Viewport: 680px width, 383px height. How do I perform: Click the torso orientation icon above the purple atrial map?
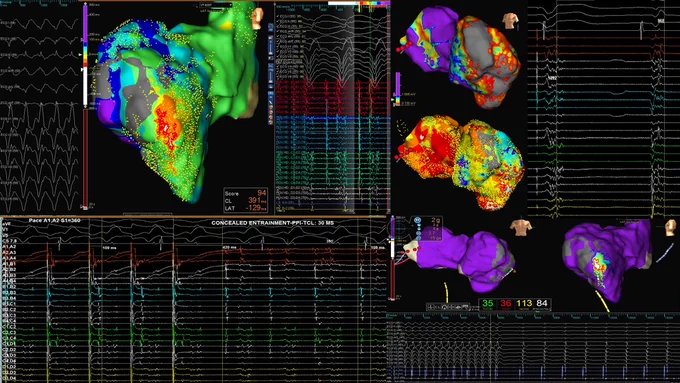(x=520, y=228)
